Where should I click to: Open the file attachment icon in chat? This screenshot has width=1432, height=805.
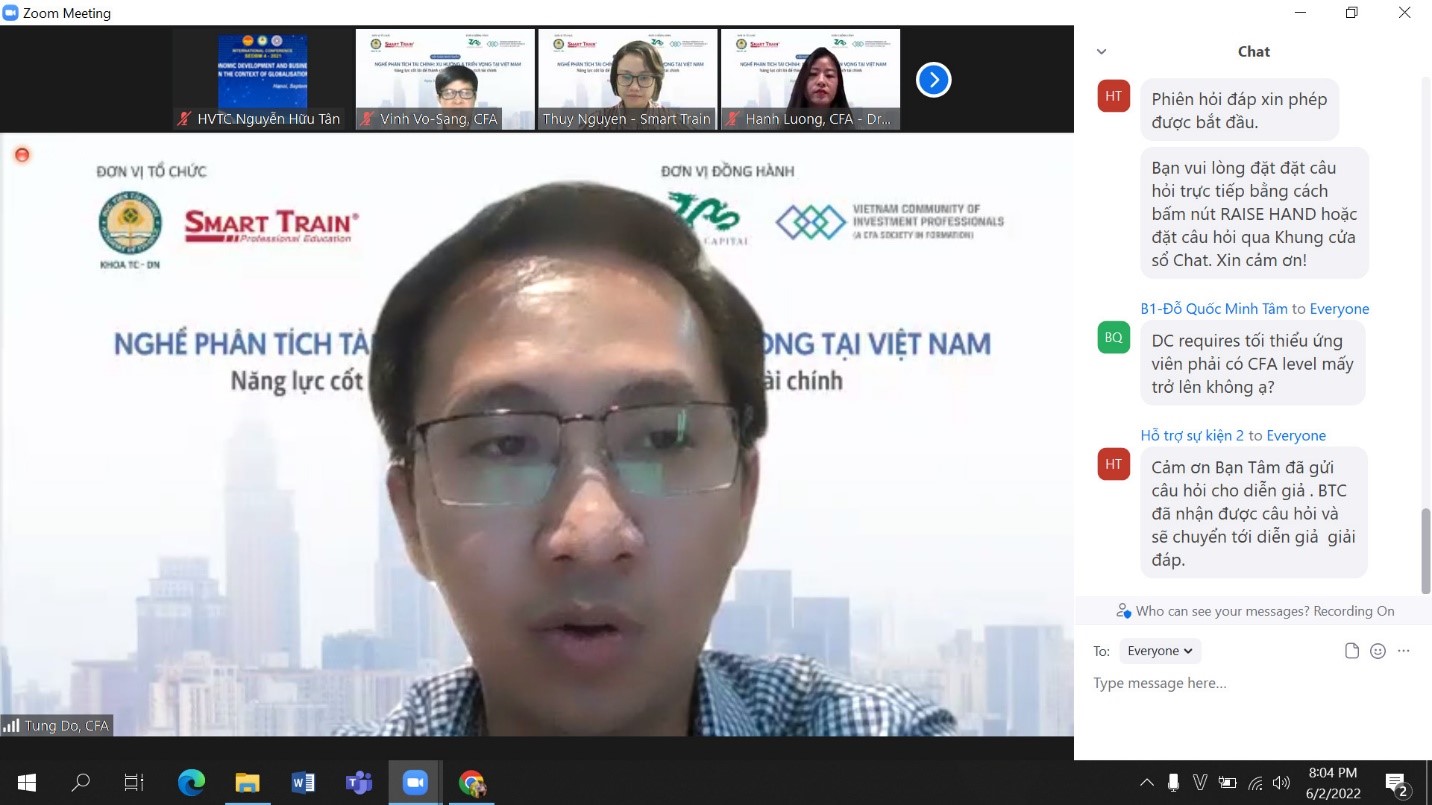(x=1352, y=651)
